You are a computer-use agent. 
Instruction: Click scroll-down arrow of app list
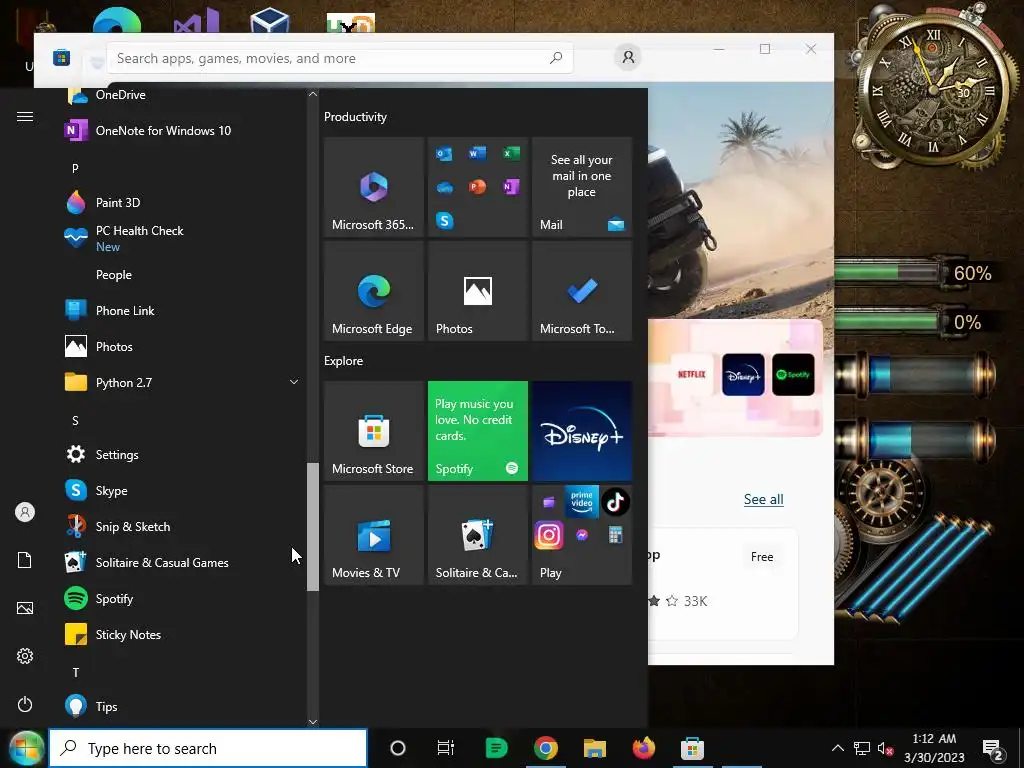pos(313,721)
